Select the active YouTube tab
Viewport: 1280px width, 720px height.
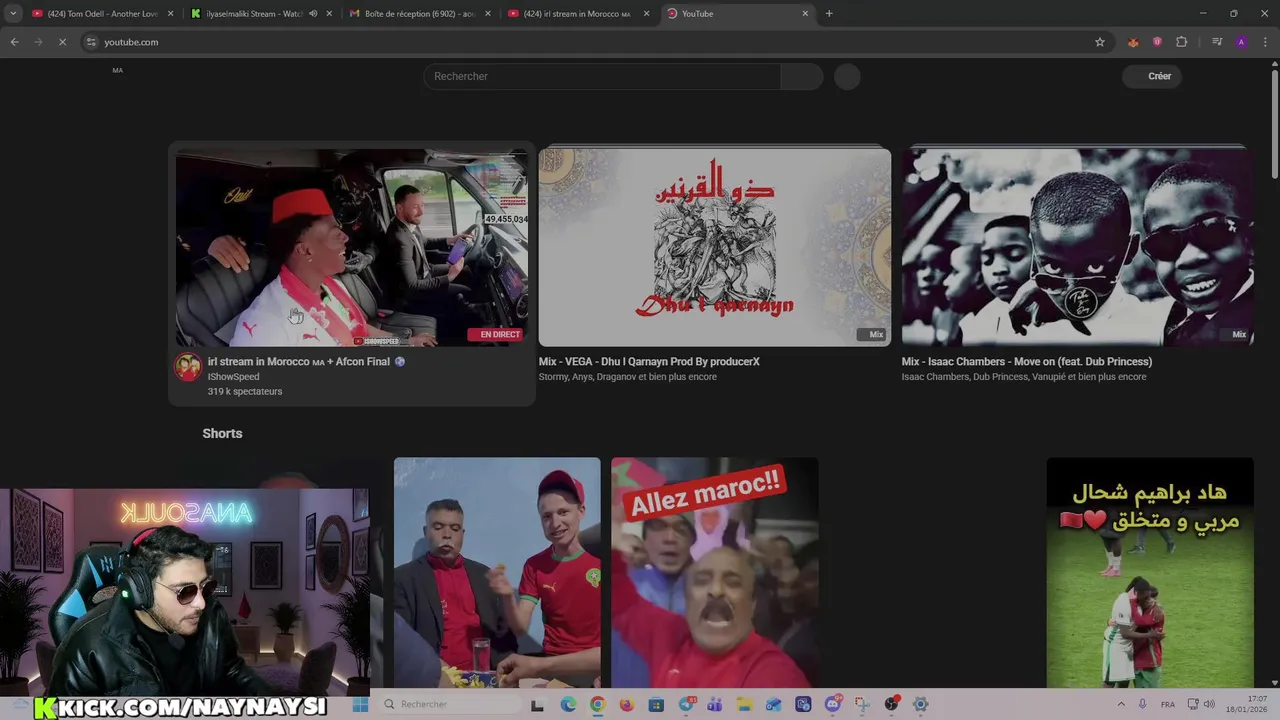coord(737,14)
